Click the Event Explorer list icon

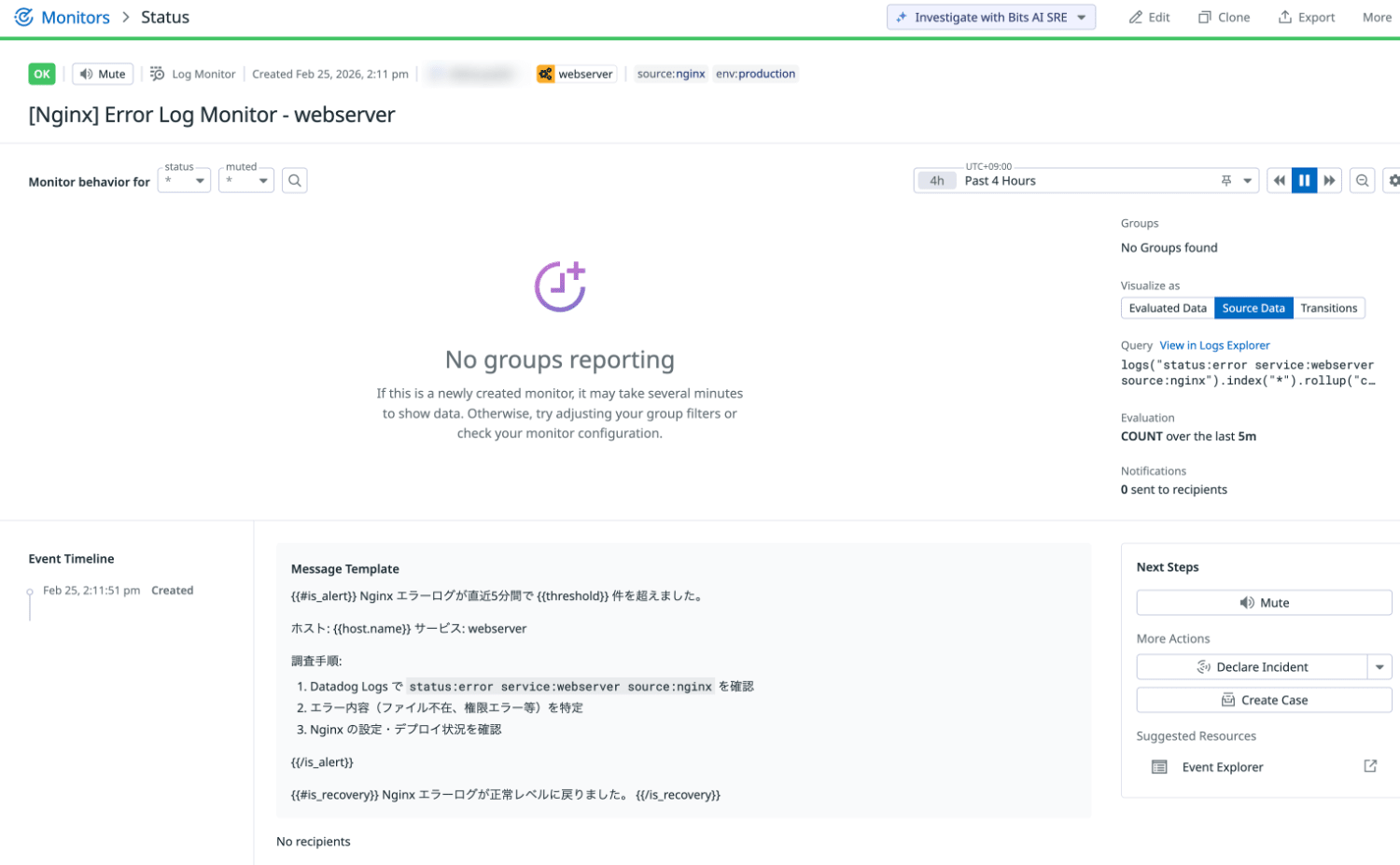(1159, 767)
